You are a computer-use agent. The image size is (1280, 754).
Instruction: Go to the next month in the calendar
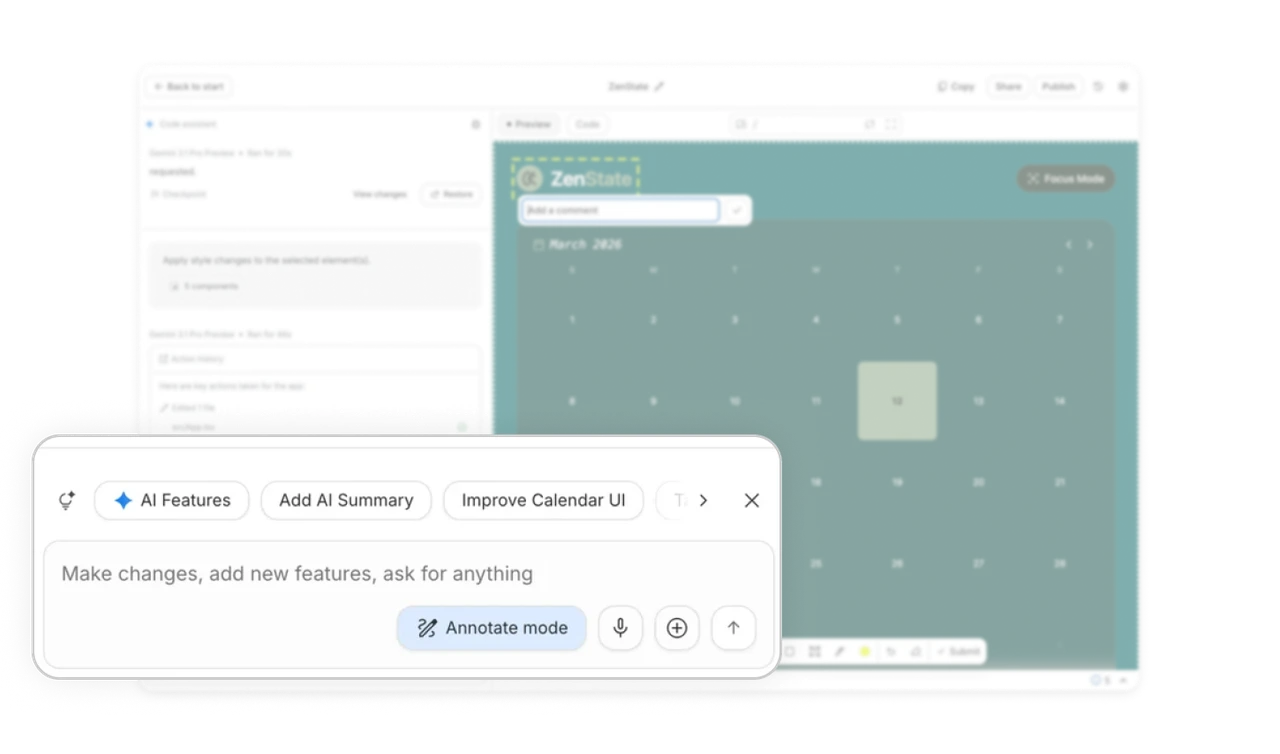1089,243
